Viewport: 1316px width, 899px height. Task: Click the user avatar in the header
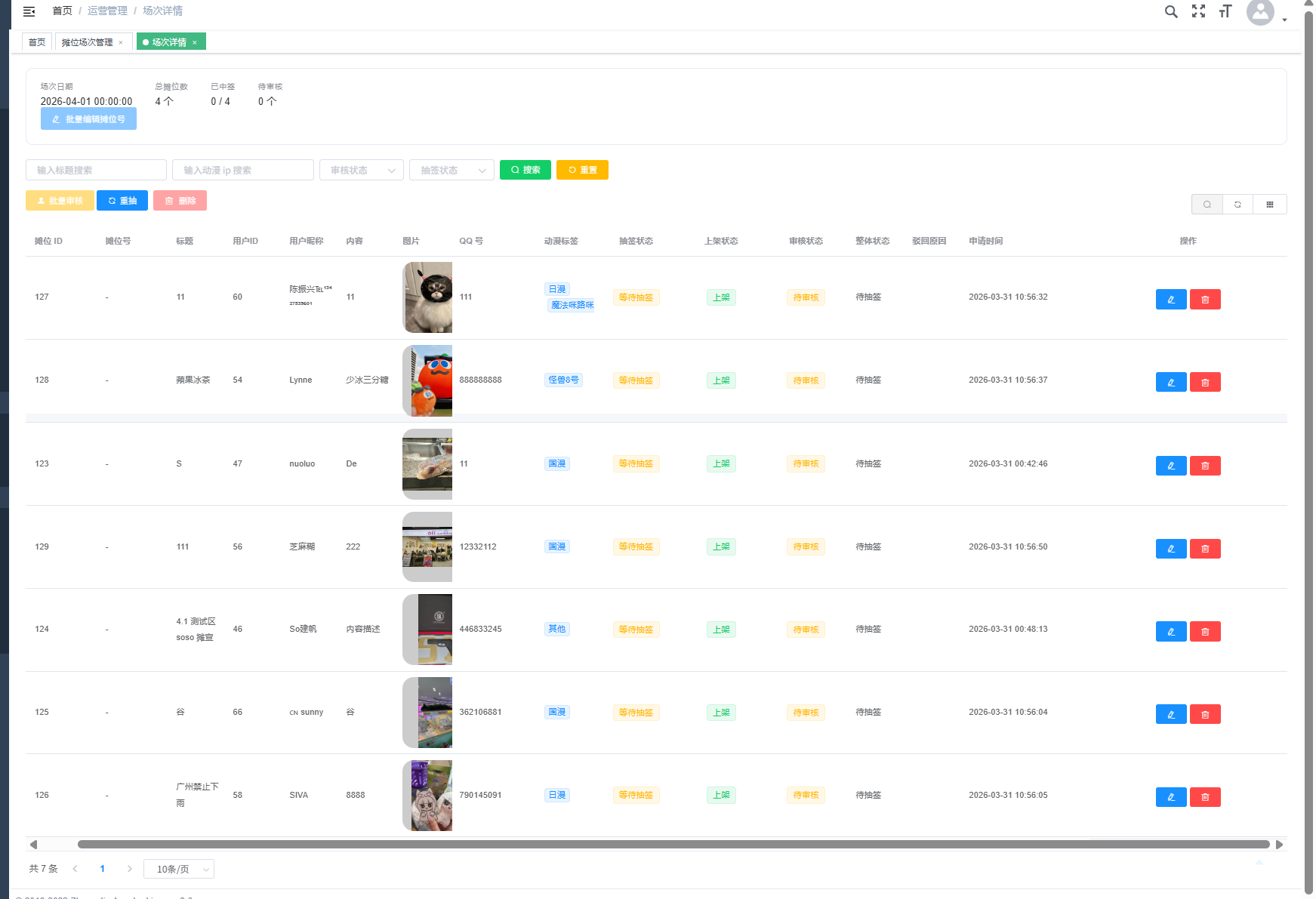(x=1260, y=12)
